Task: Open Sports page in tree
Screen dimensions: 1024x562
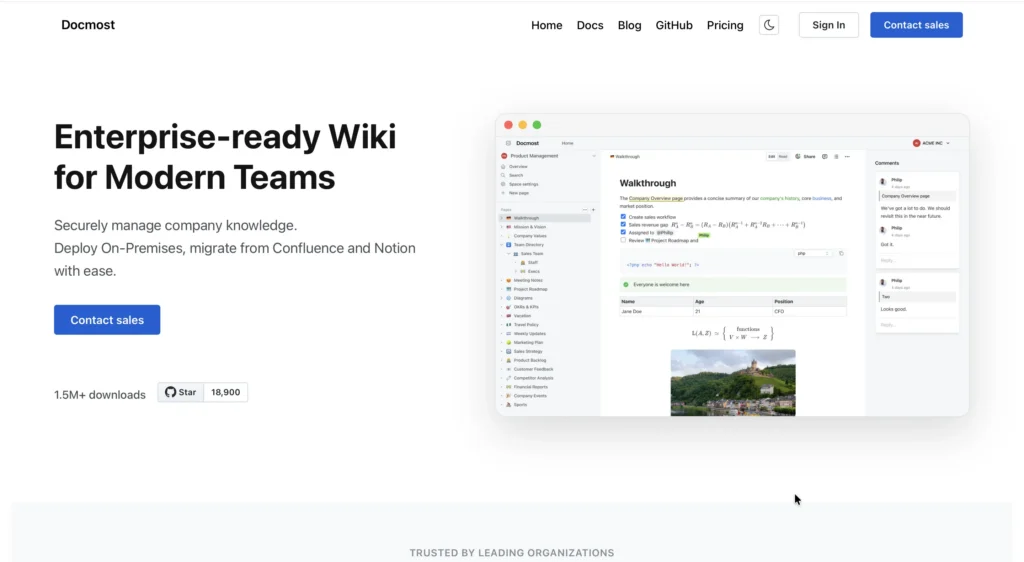Action: click(x=520, y=405)
